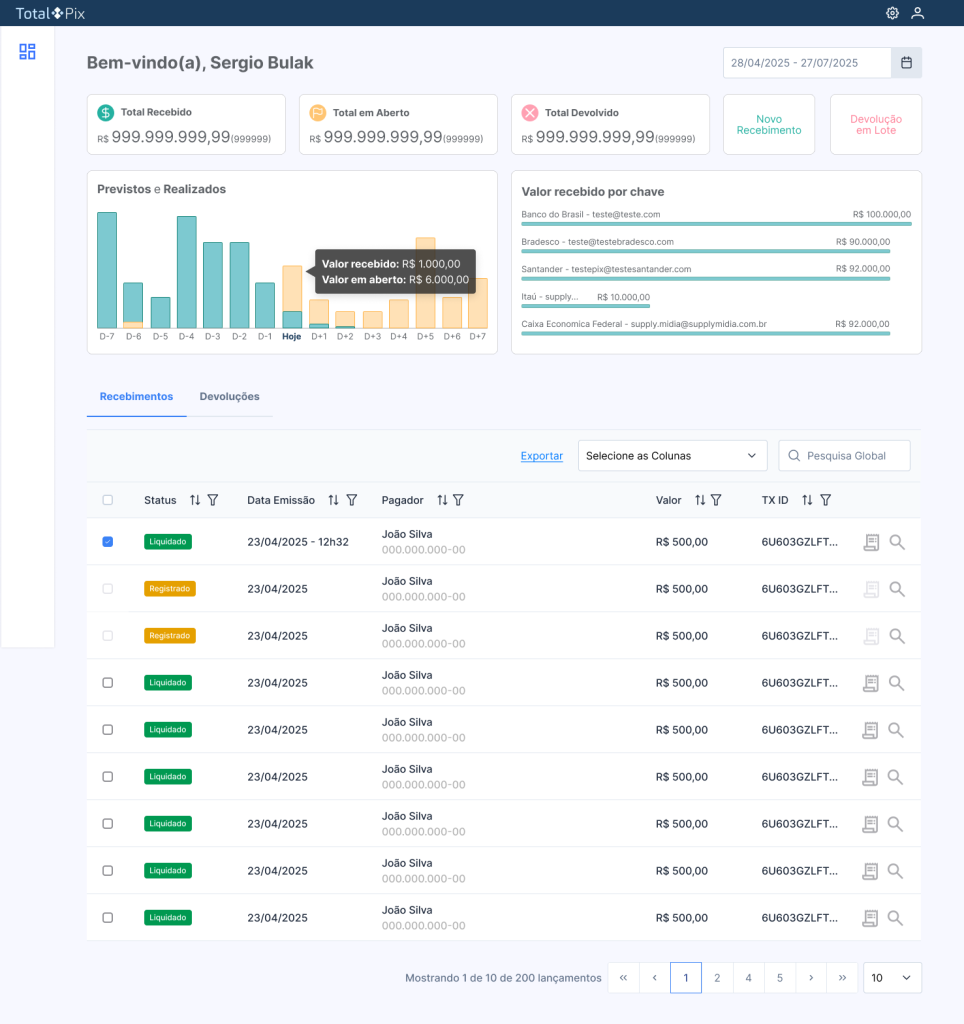Screen dimensions: 964x1024
Task: Click the Exportar link
Action: coord(541,456)
